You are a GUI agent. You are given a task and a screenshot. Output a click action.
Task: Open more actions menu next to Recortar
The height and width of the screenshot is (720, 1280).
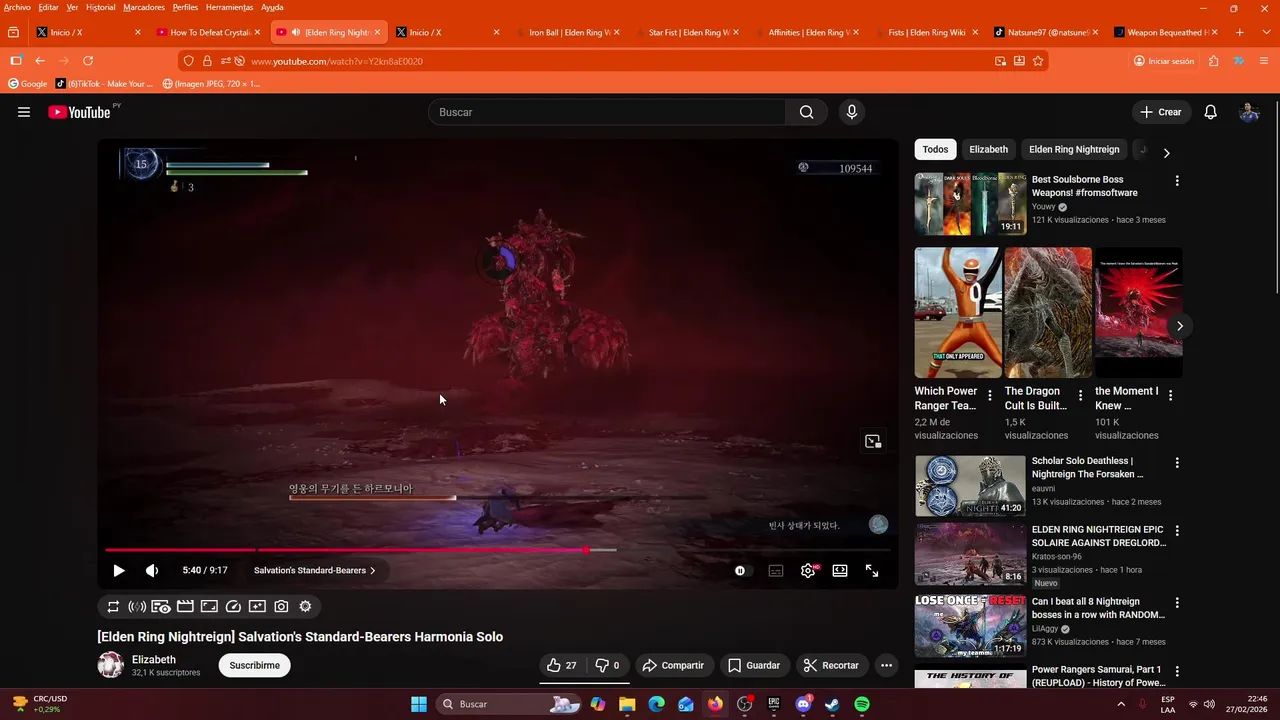coord(886,665)
